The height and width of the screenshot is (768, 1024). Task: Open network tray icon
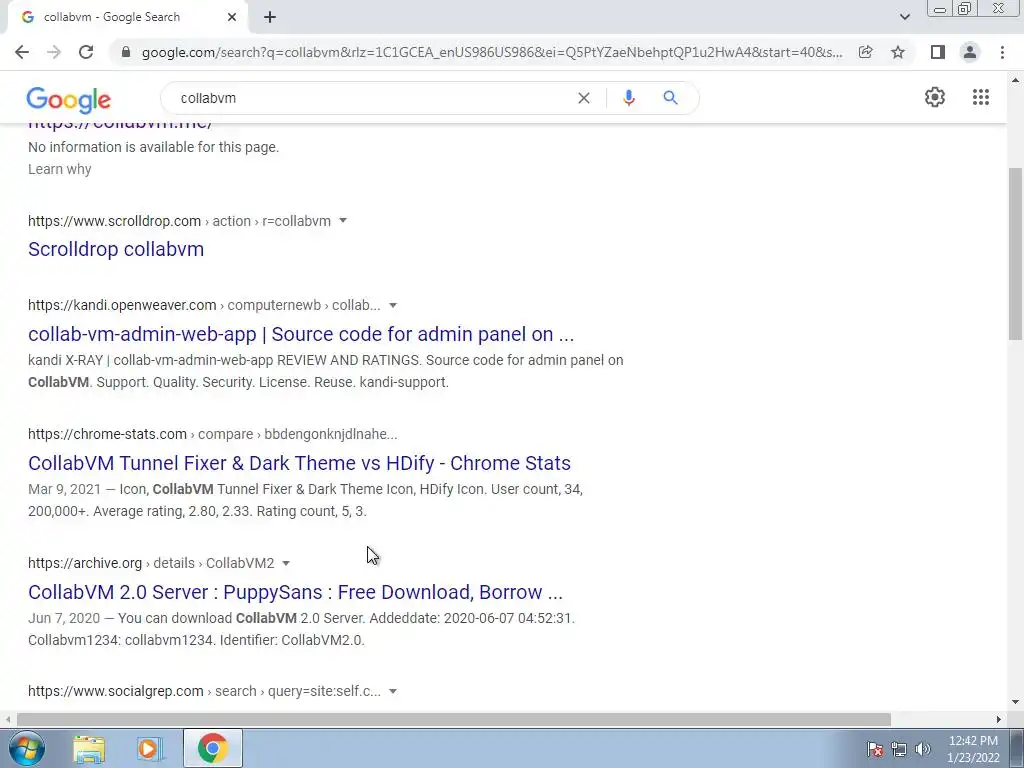899,749
